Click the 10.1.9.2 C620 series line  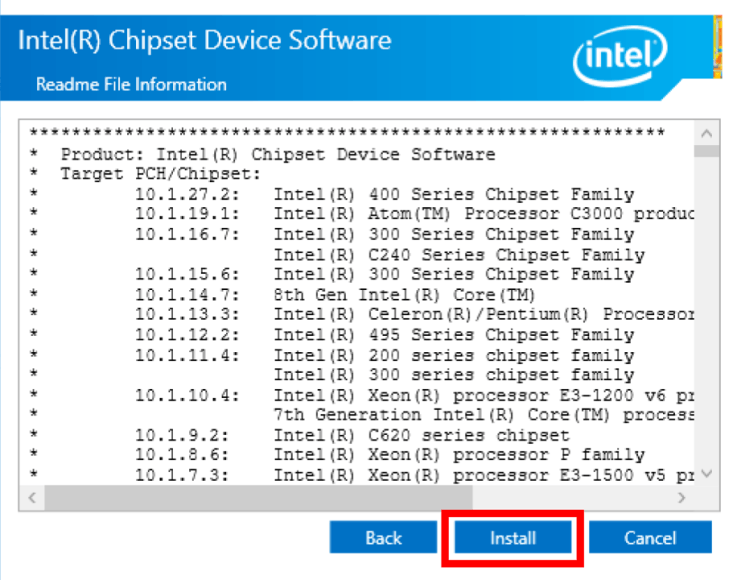point(352,435)
